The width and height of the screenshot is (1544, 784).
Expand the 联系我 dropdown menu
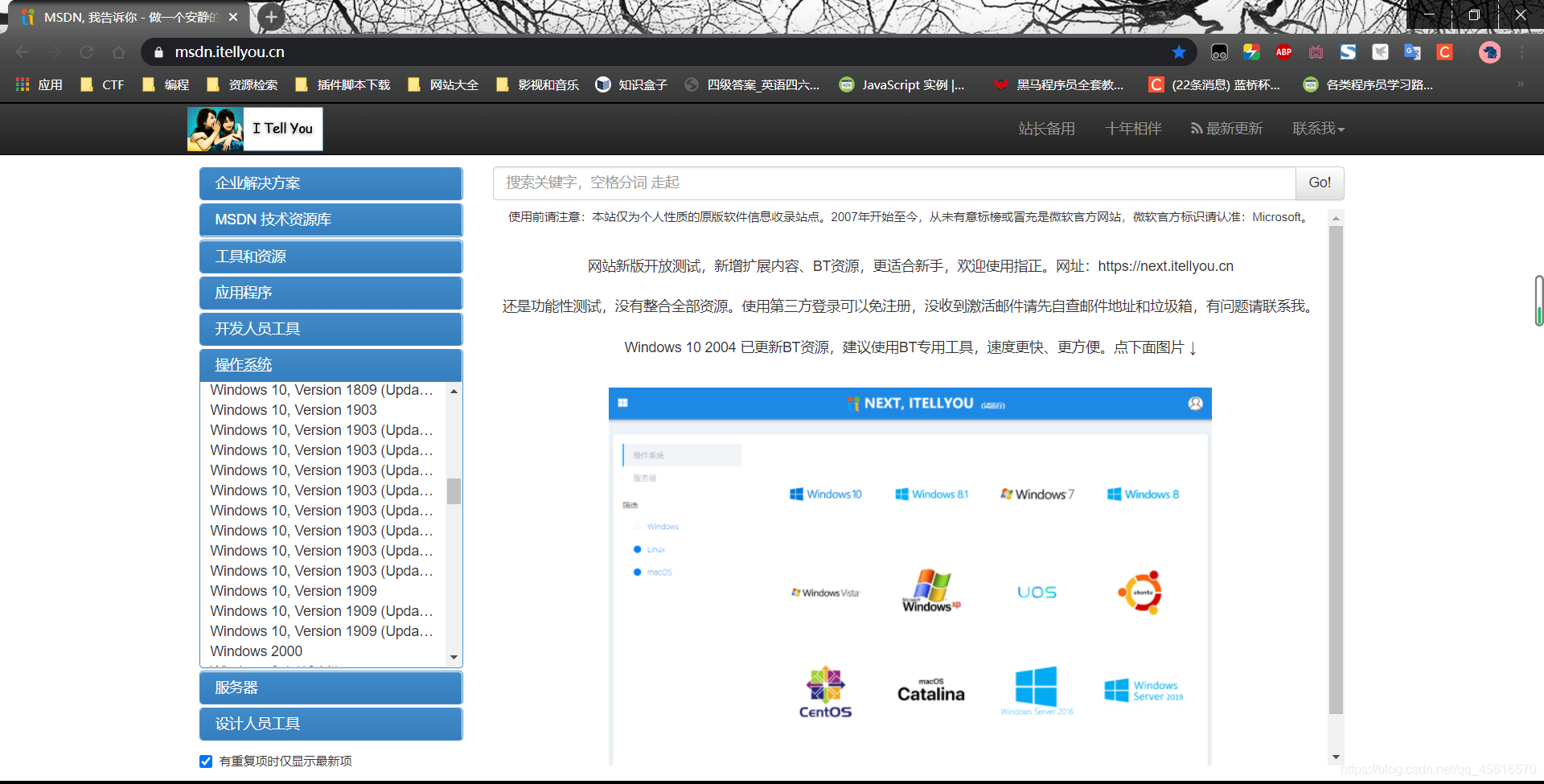pyautogui.click(x=1318, y=129)
